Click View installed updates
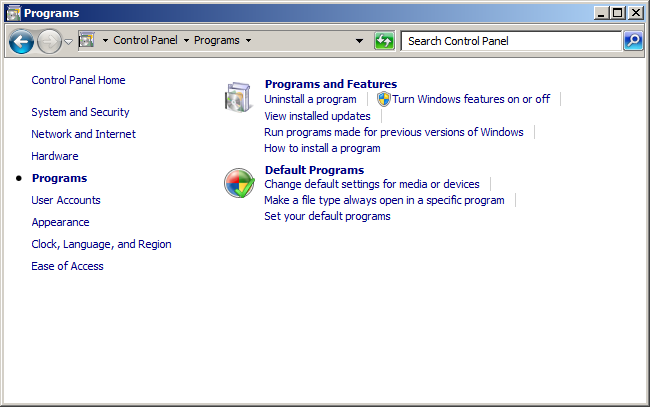650x407 pixels. [318, 116]
